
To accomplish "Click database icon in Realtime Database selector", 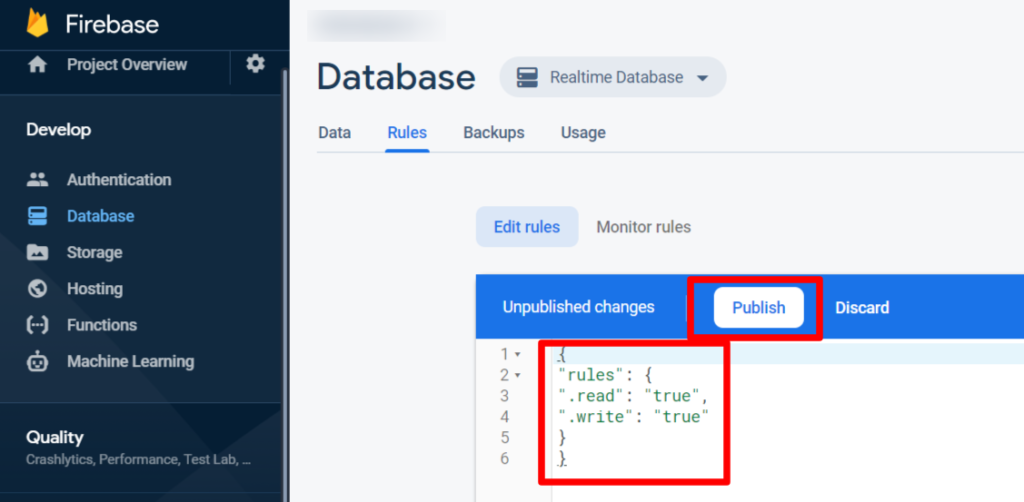I will pyautogui.click(x=527, y=77).
